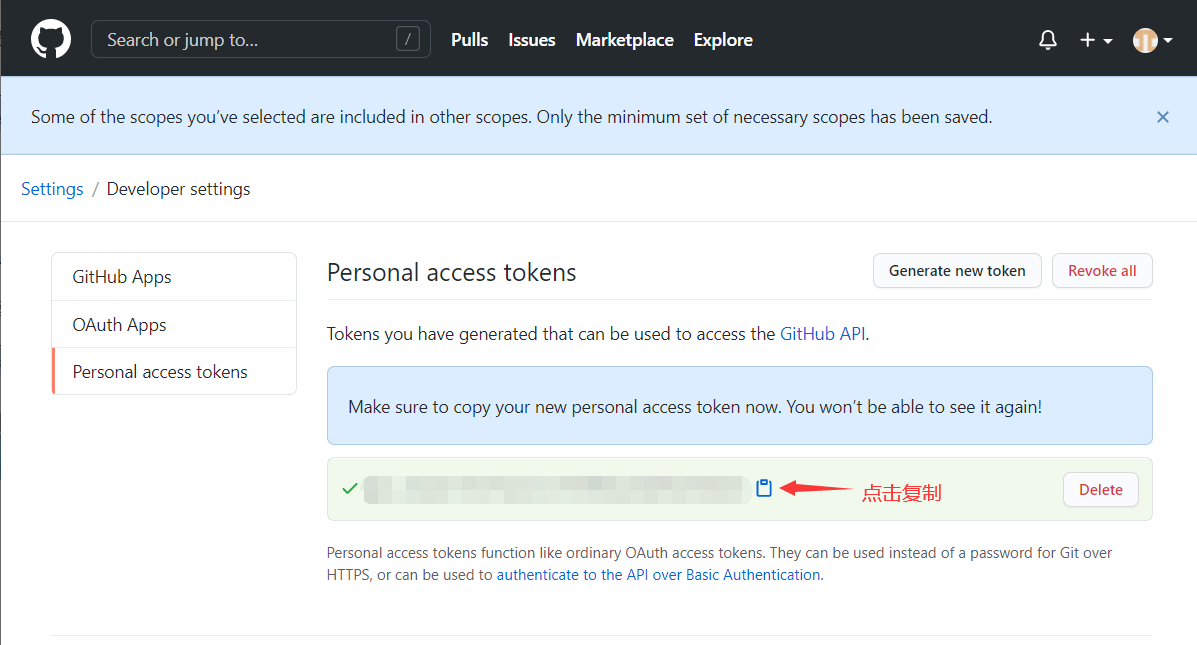Go back to Settings via breadcrumb
This screenshot has width=1197, height=645.
point(52,188)
